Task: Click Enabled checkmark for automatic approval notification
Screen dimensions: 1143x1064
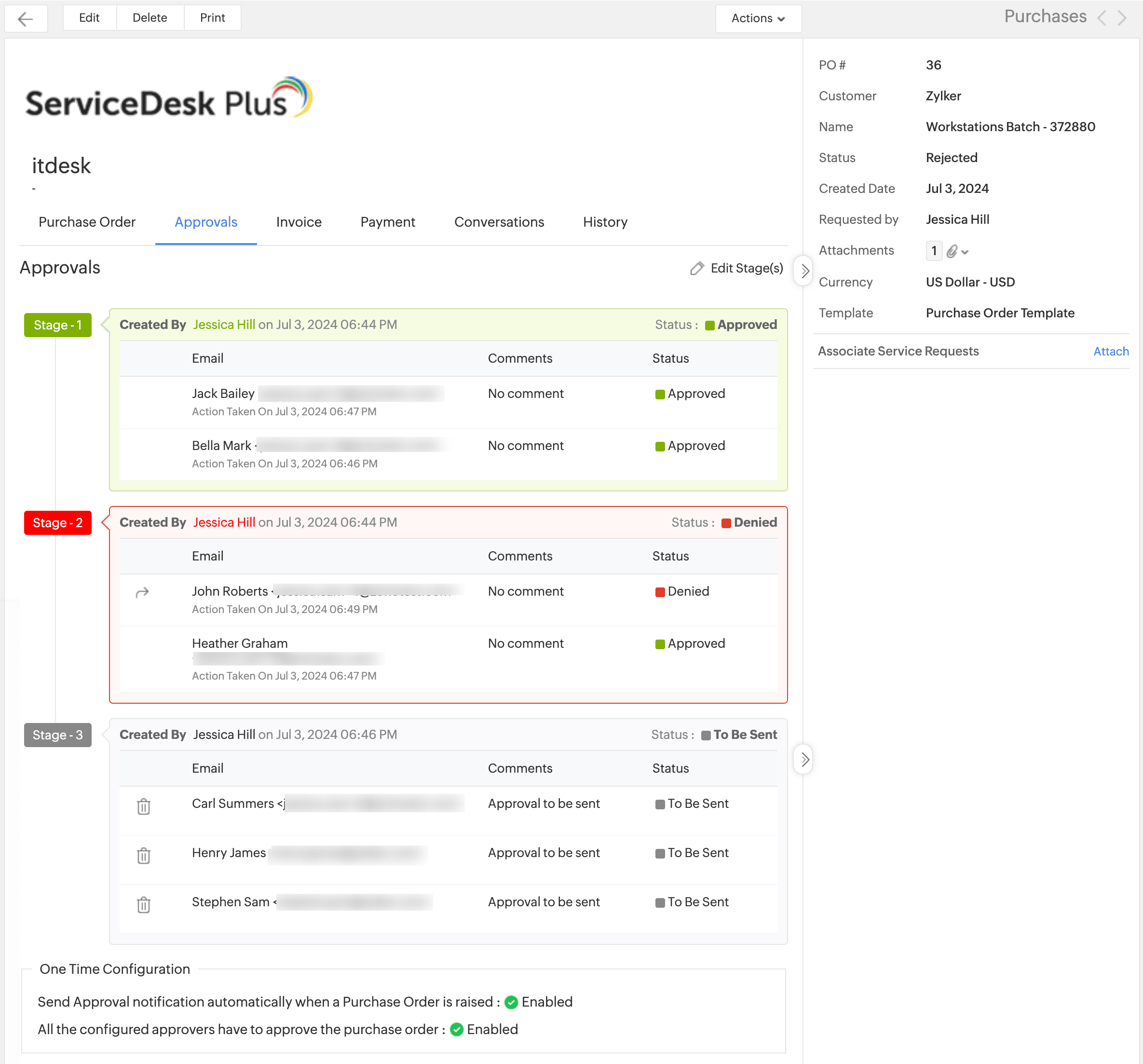Action: click(511, 1002)
